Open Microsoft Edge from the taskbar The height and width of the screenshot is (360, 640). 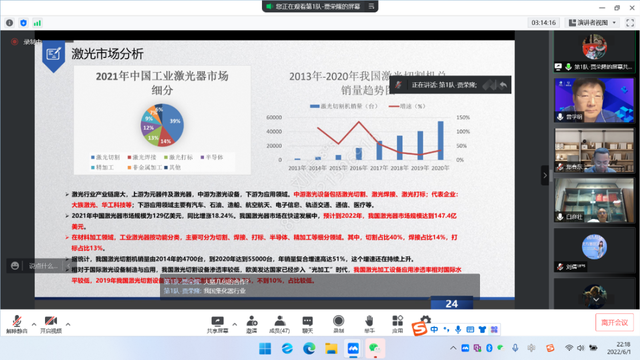pyautogui.click(x=309, y=349)
